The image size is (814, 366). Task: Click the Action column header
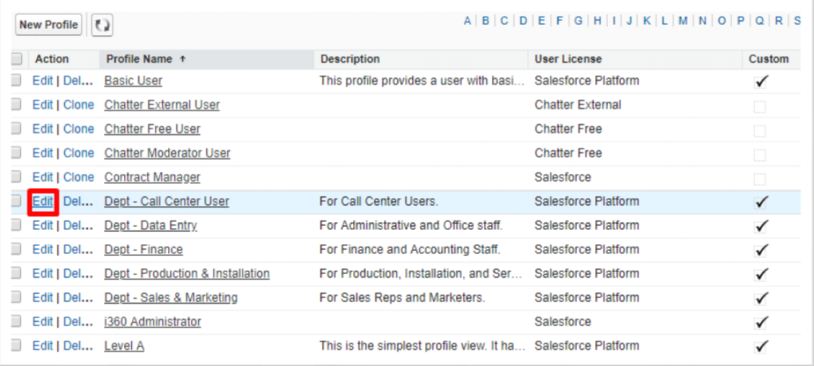pos(64,59)
